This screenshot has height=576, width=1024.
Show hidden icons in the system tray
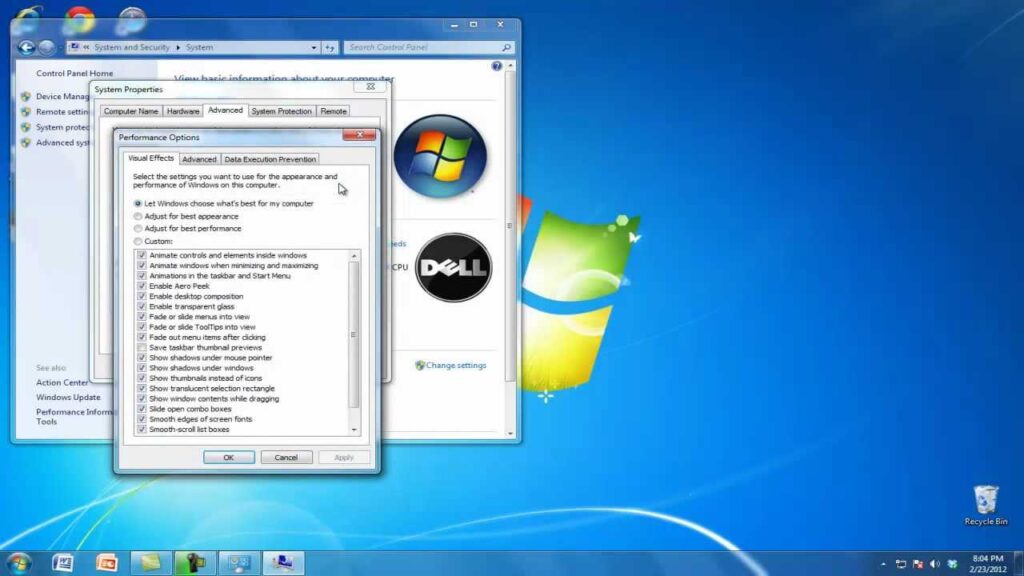coord(884,564)
